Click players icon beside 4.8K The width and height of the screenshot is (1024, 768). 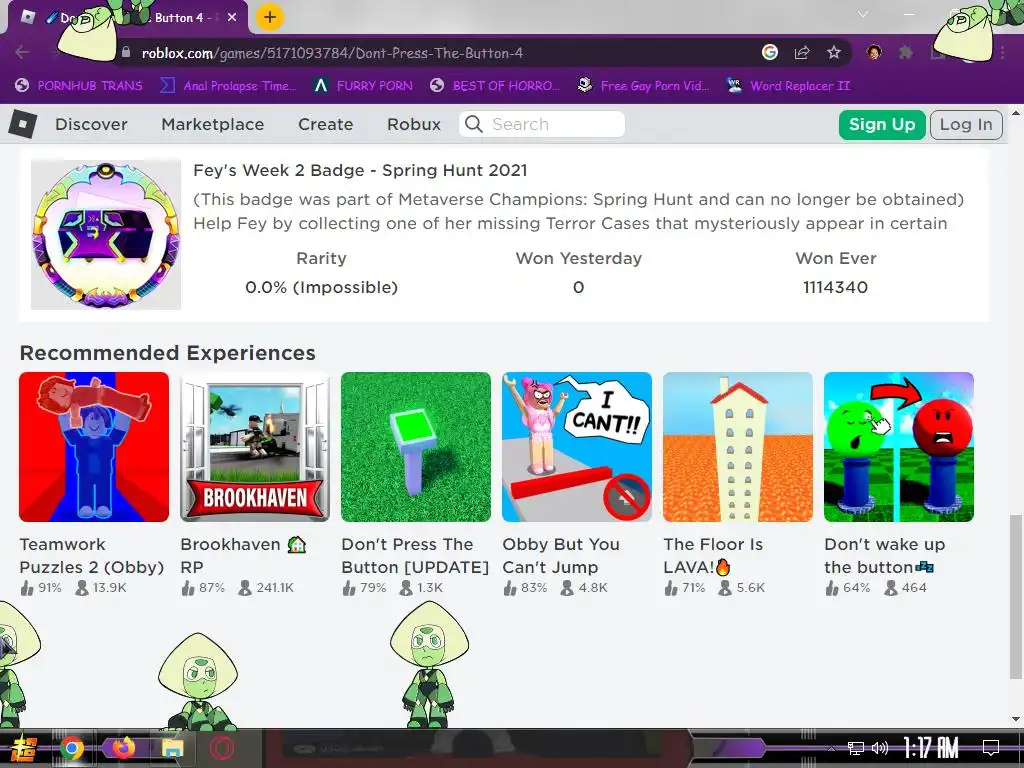[567, 588]
